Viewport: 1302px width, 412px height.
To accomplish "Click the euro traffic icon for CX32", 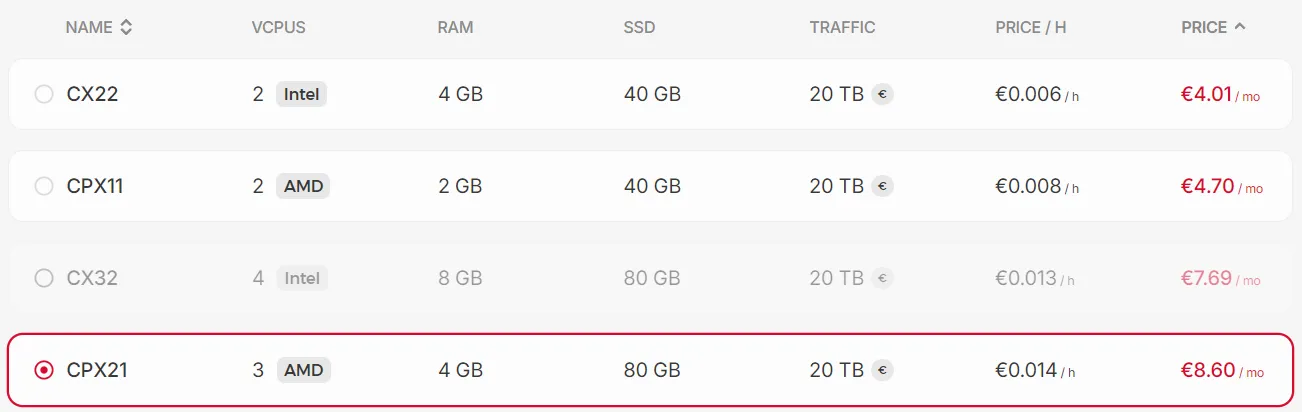I will pos(881,278).
